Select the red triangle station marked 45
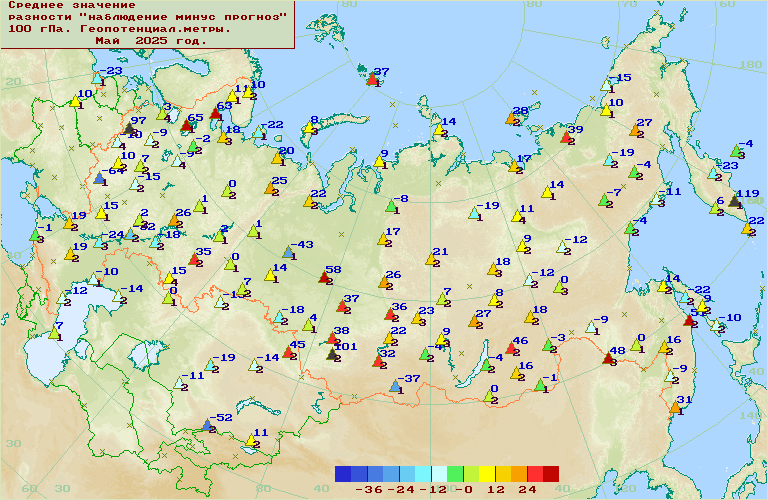 (x=289, y=352)
